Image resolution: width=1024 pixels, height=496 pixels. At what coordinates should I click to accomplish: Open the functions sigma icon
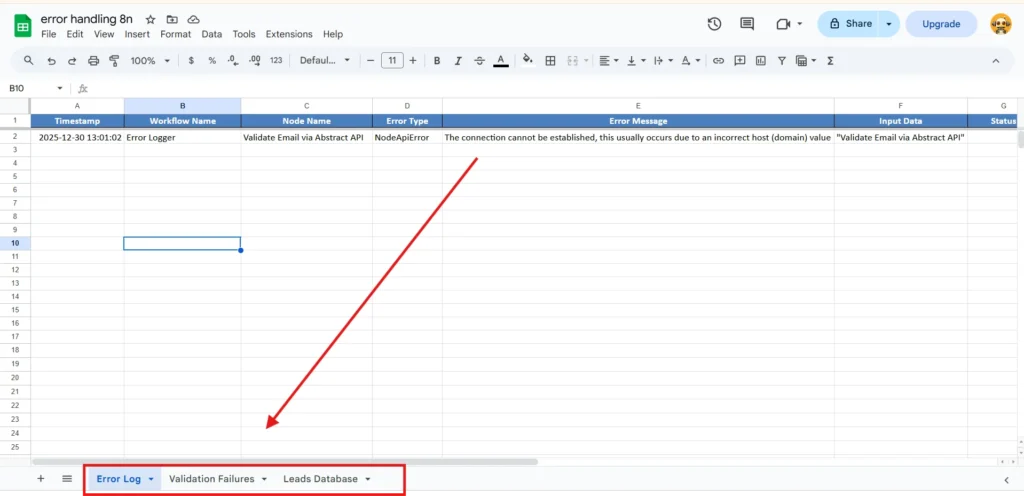pos(831,61)
